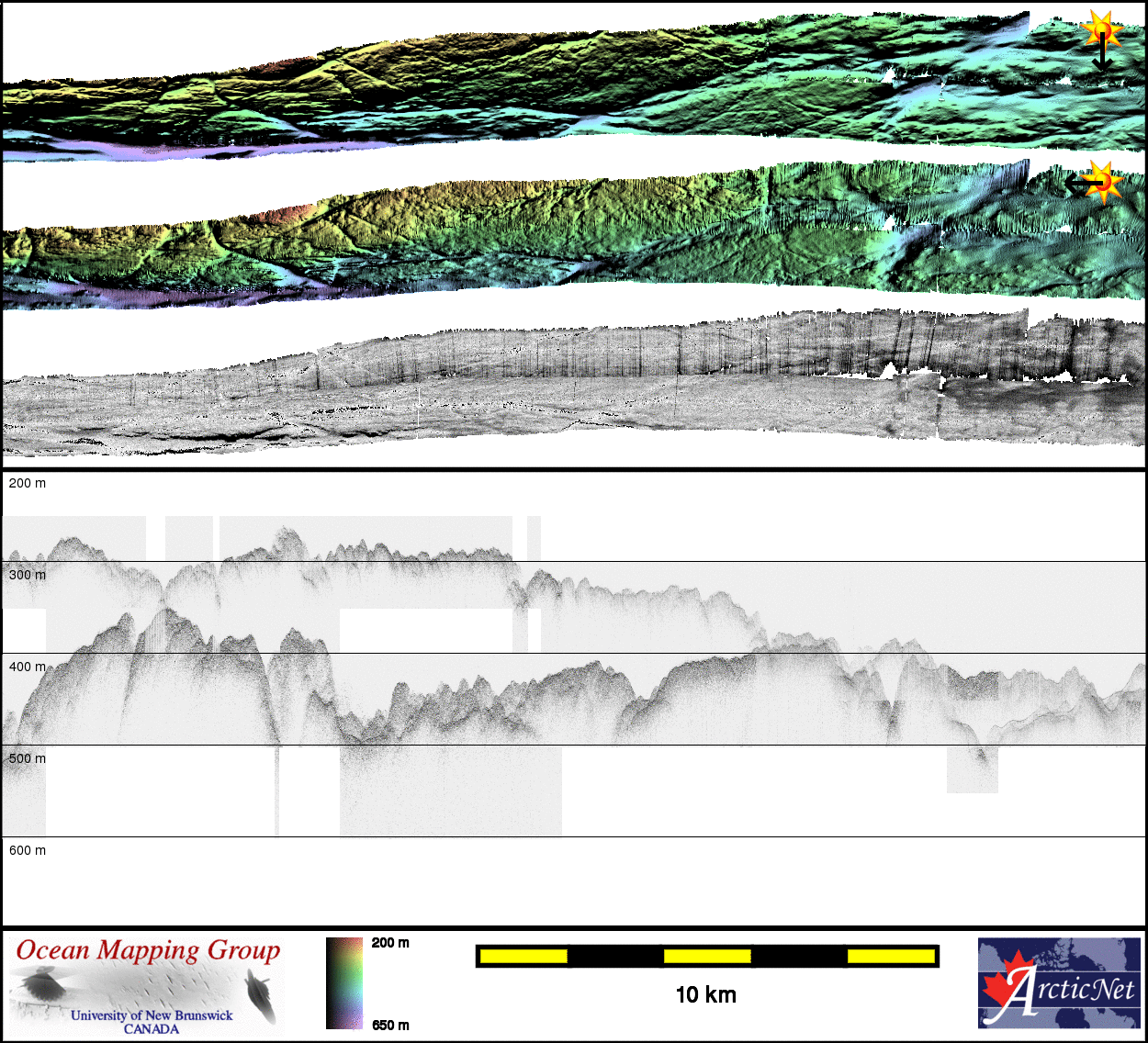This screenshot has height=1043, width=1148.
Task: Click the 400 m depth axis label
Action: point(28,667)
